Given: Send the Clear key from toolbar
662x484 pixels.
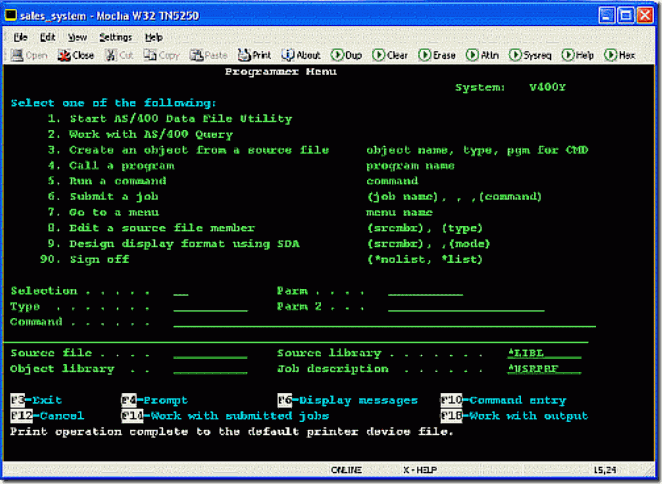Looking at the screenshot, I should click(x=390, y=55).
